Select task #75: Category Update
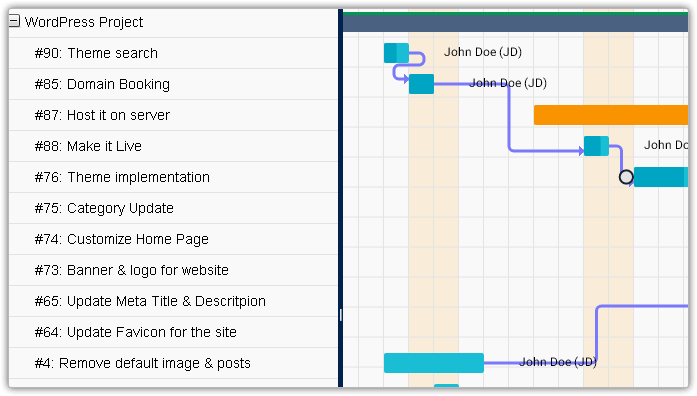Viewport: 697px width, 396px height. click(x=173, y=208)
